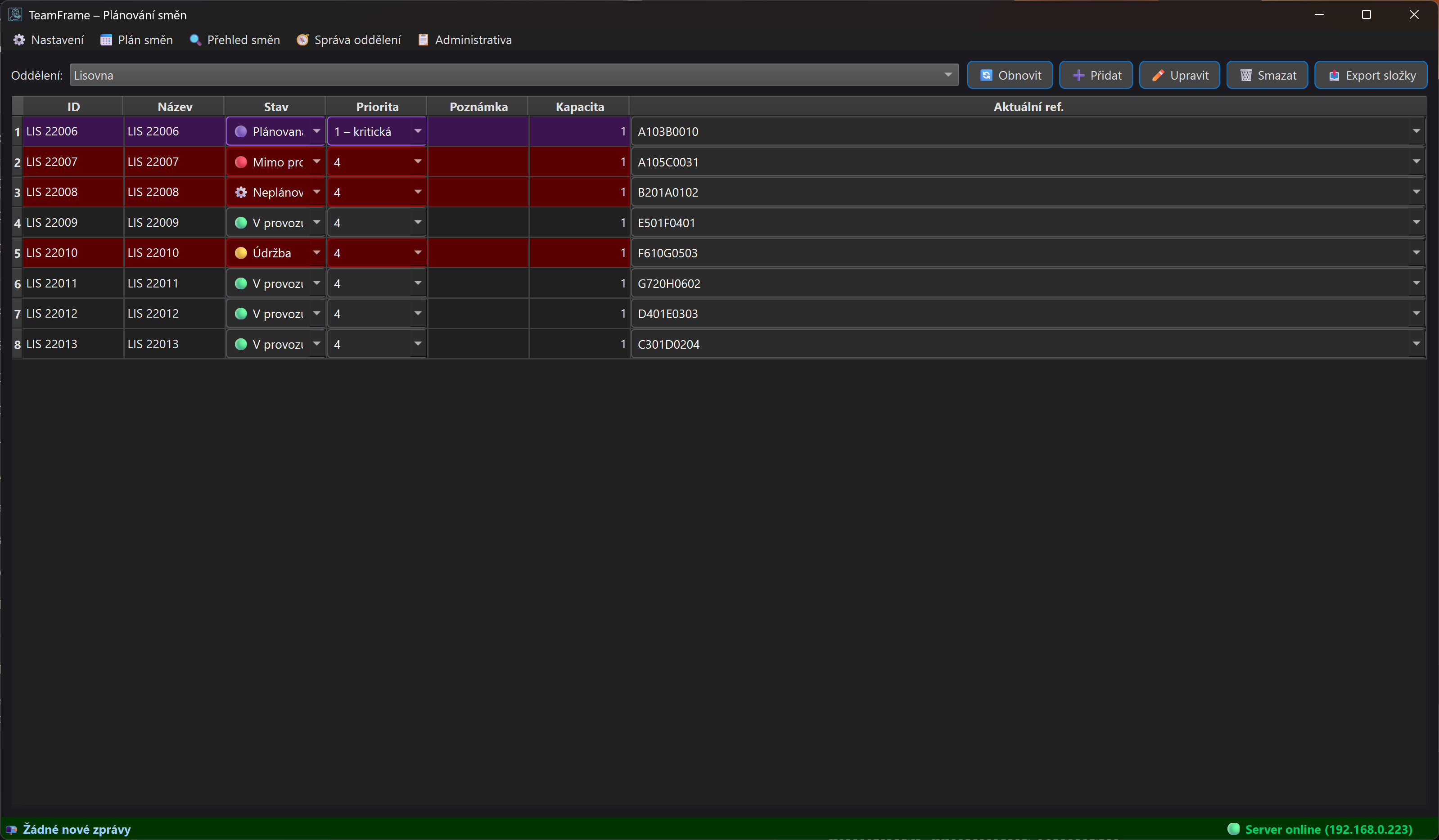This screenshot has height=840, width=1439.
Task: Click the green server status indicator
Action: click(x=1233, y=829)
